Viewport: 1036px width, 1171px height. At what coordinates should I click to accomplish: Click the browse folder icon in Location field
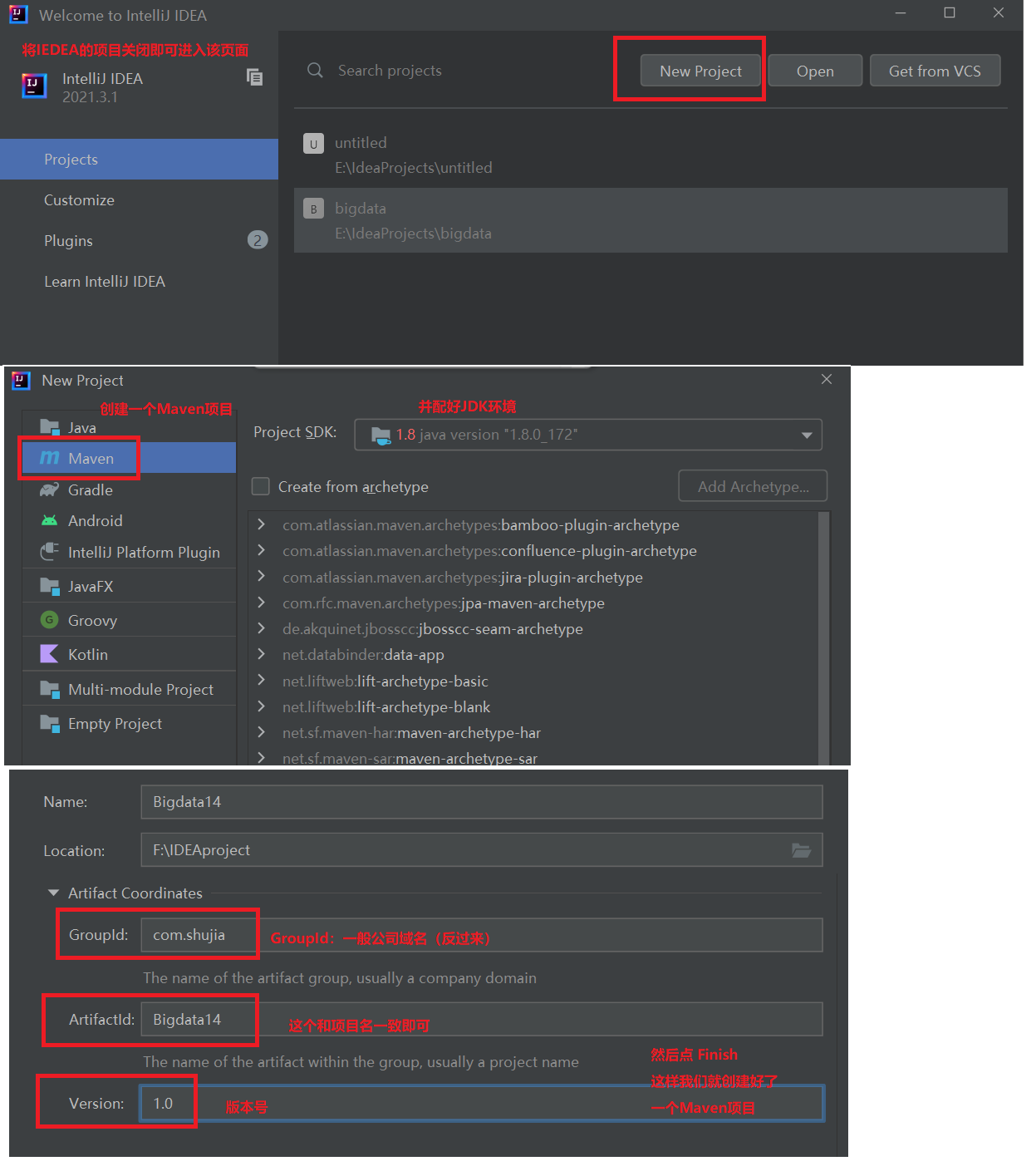[x=801, y=850]
